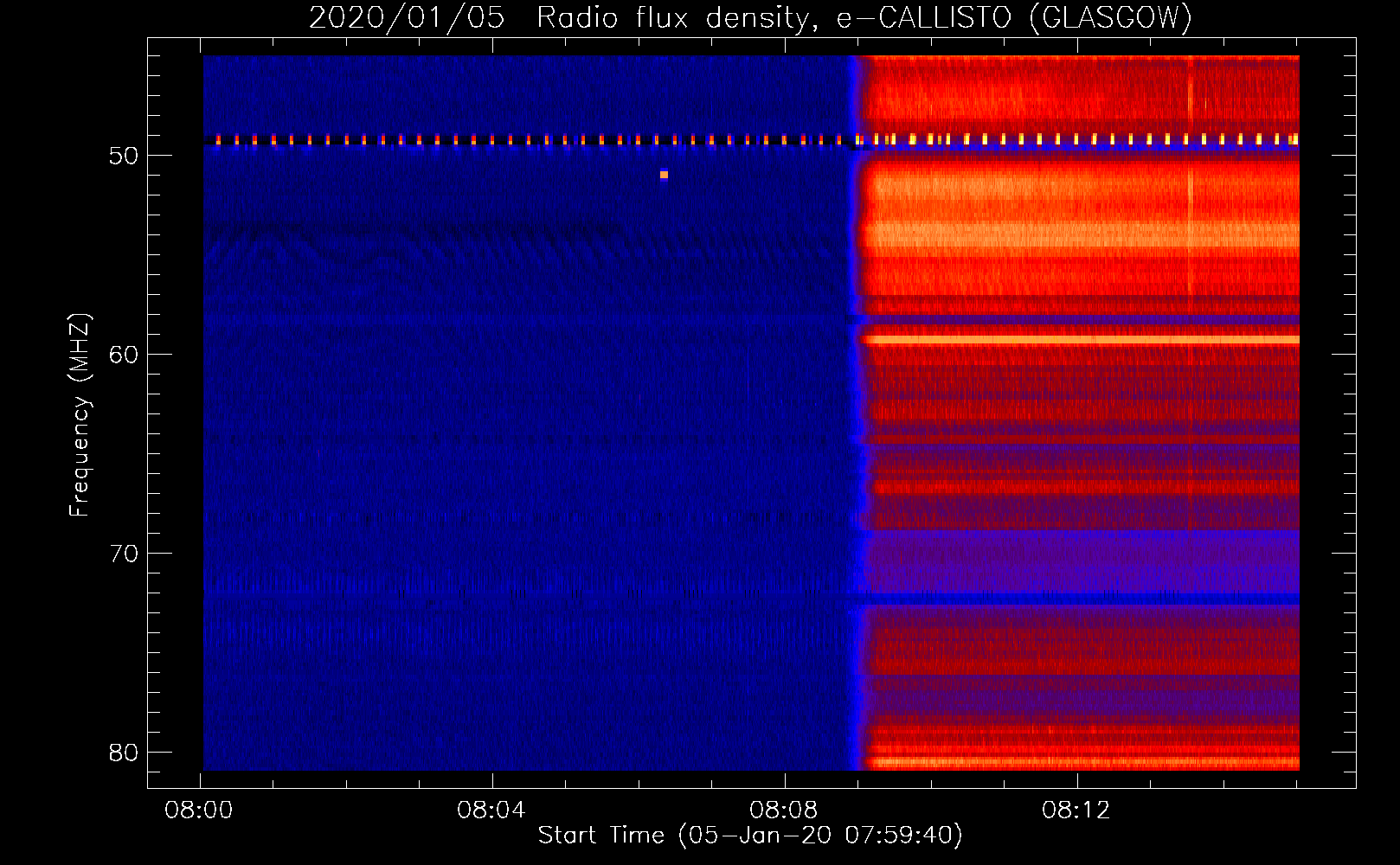The image size is (1400, 865).
Task: Click the 'Frequency (MHZ)' axis label
Action: click(80, 415)
